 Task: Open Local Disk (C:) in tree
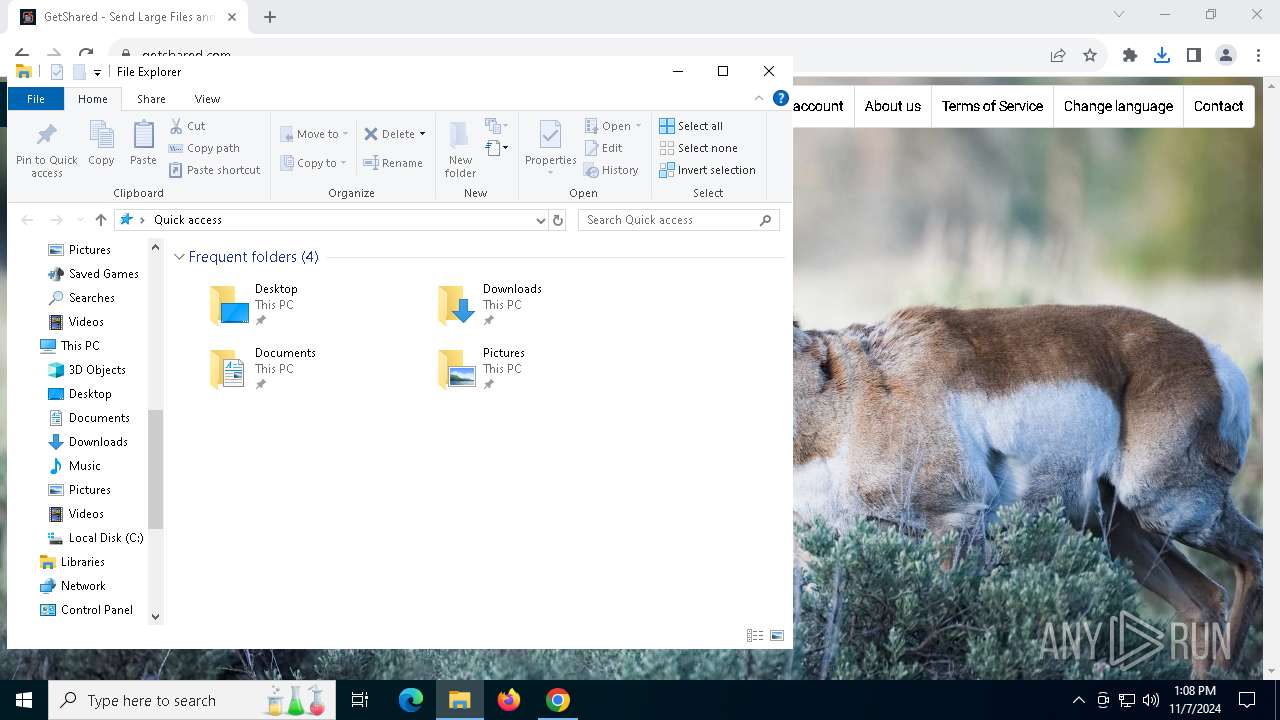coord(106,538)
